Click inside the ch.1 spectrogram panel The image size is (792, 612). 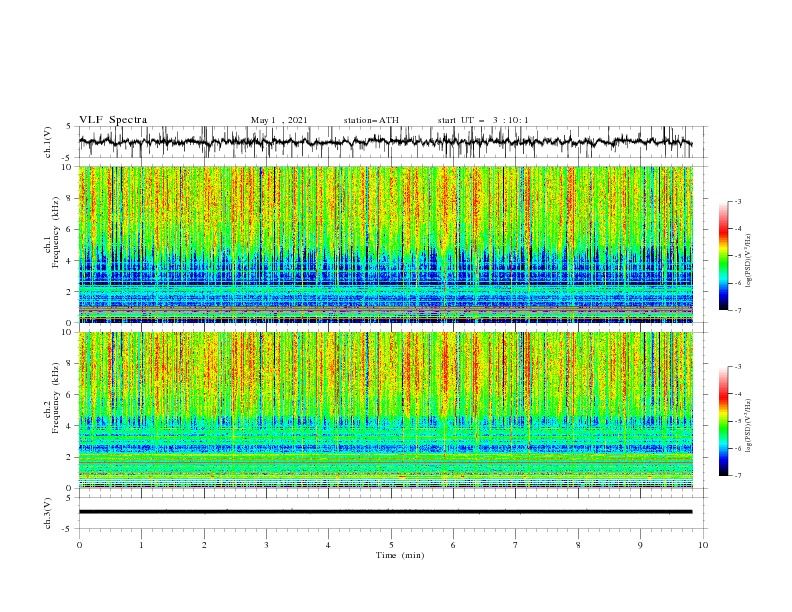385,244
